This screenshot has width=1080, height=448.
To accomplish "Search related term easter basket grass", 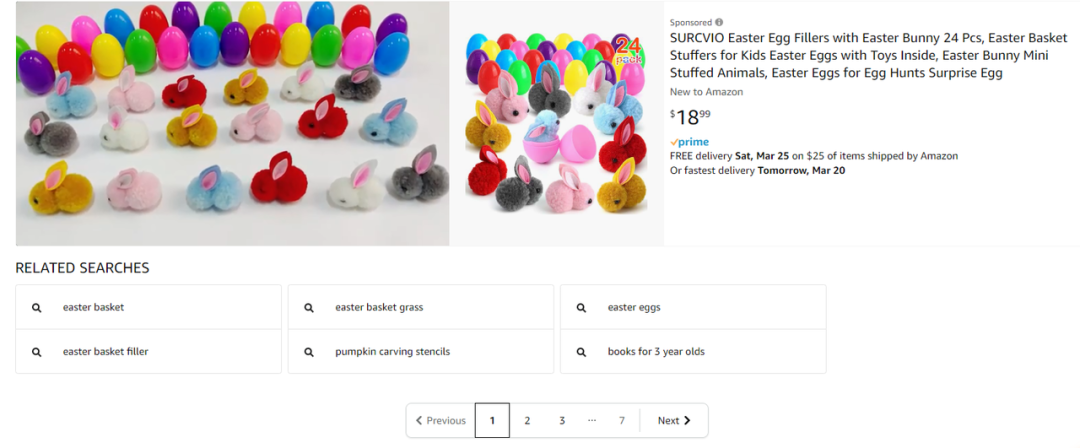I will pos(379,308).
